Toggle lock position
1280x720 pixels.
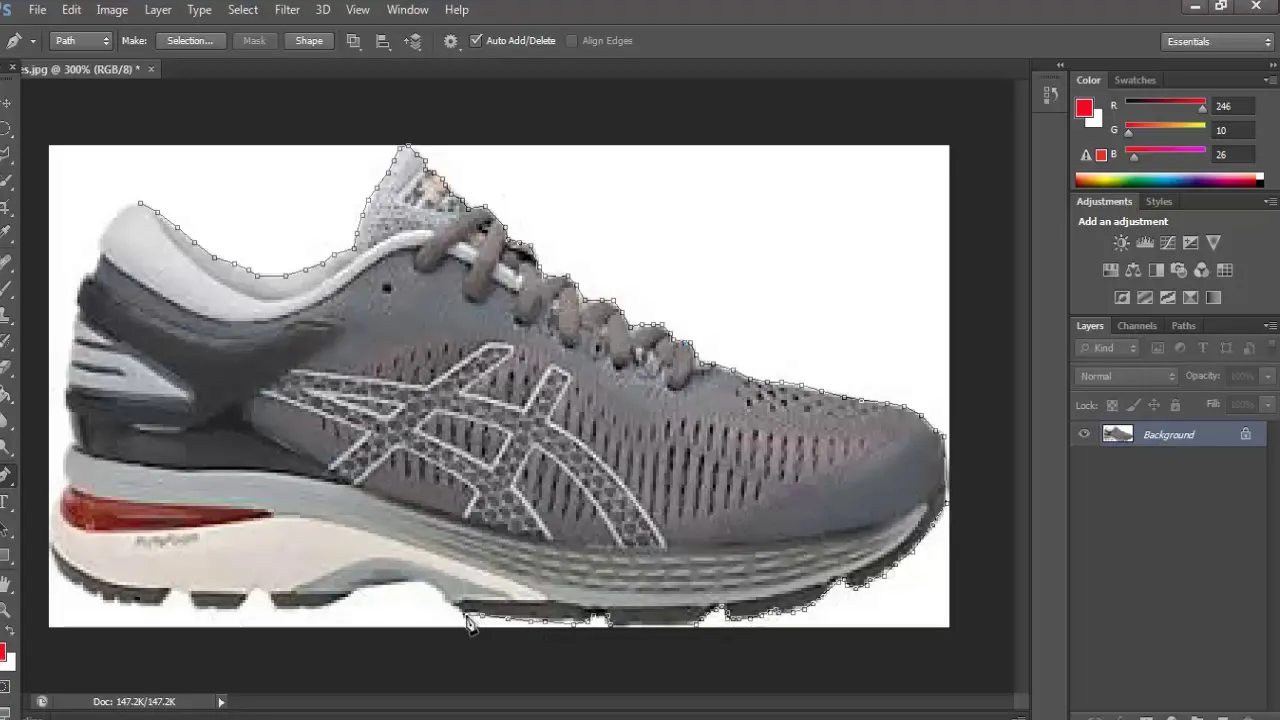1154,405
